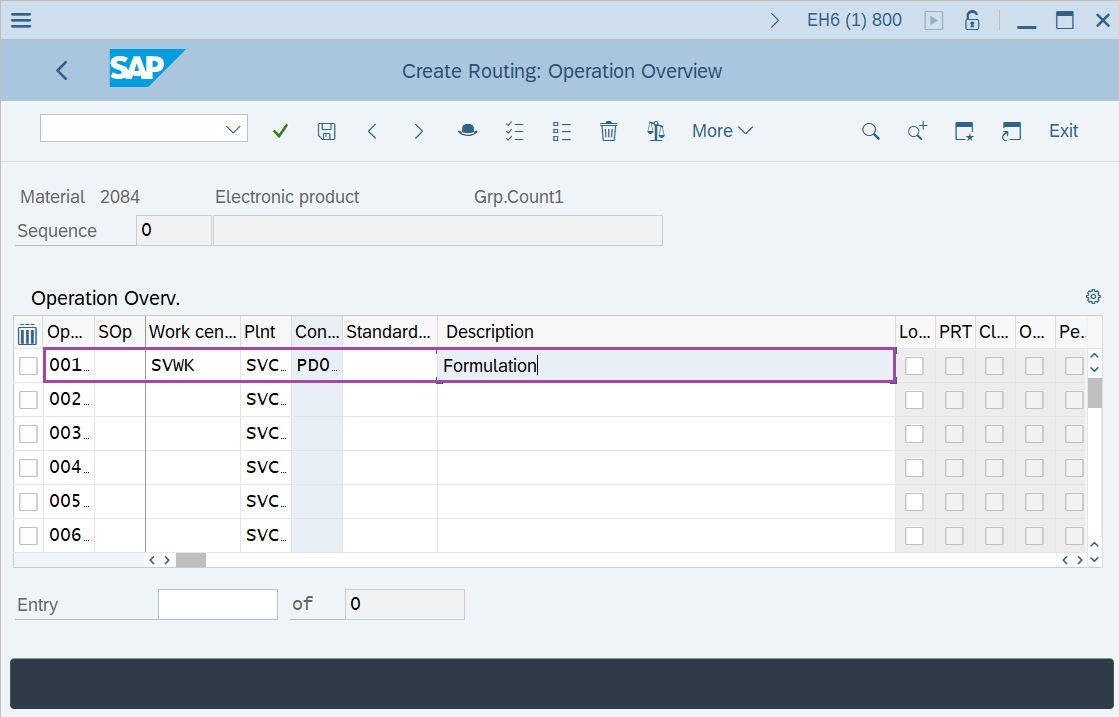Expand the SAP hamburger menu
The height and width of the screenshot is (717, 1119).
click(20, 19)
